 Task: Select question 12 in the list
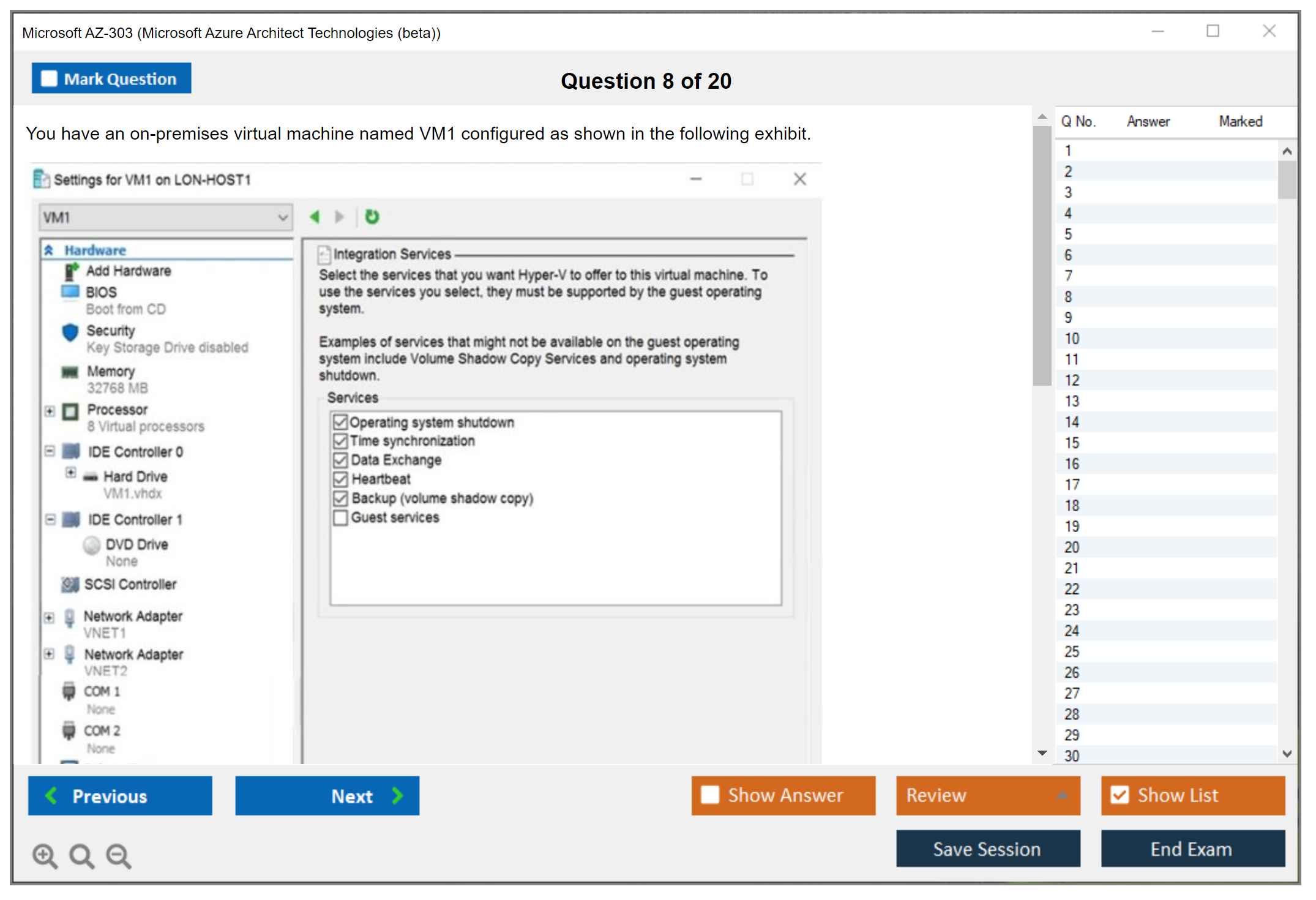tap(1072, 380)
